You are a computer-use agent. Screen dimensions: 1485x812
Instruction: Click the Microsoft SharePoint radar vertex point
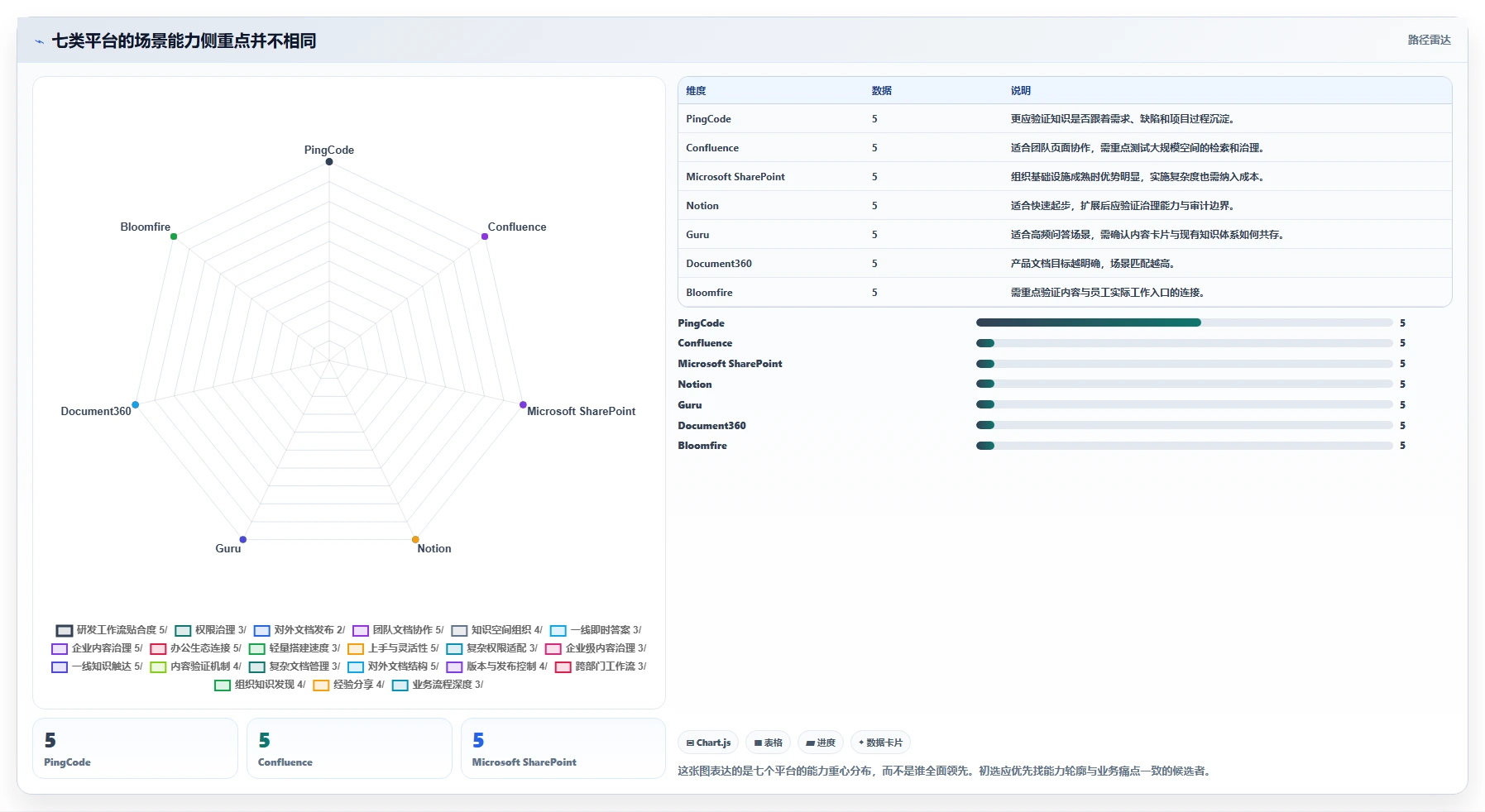tap(523, 404)
